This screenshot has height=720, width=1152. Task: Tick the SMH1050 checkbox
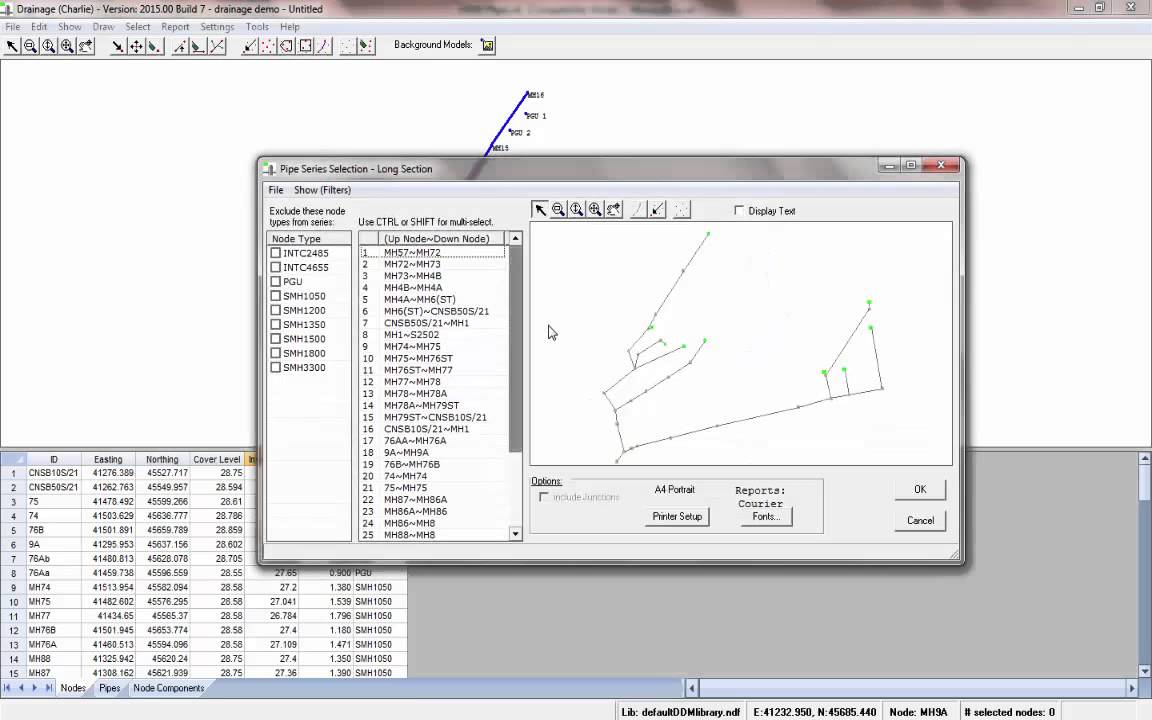pos(276,296)
